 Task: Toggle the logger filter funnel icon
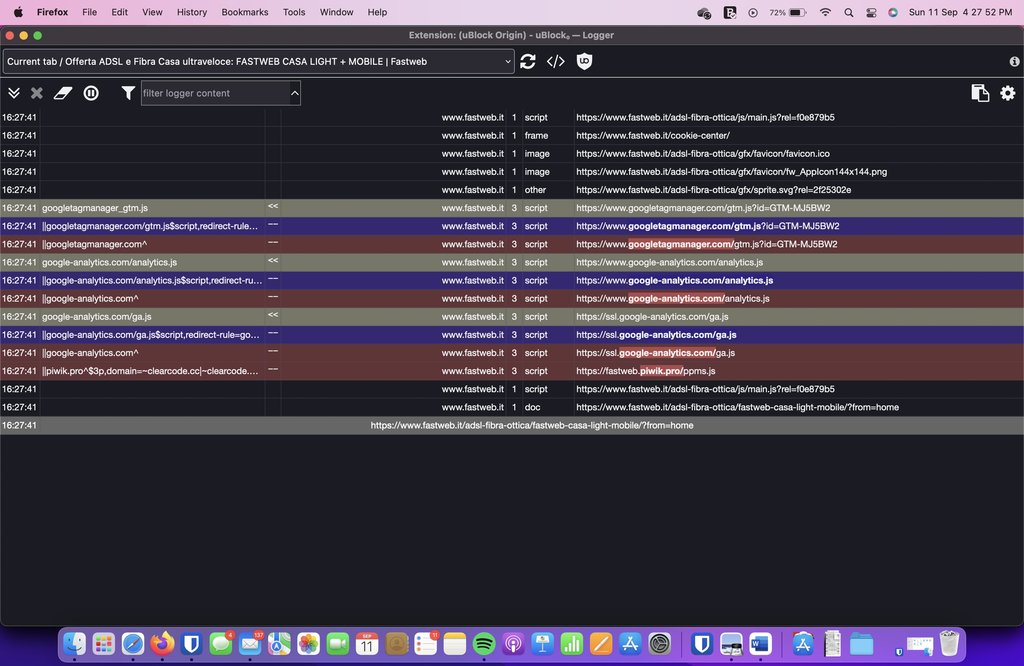click(128, 93)
